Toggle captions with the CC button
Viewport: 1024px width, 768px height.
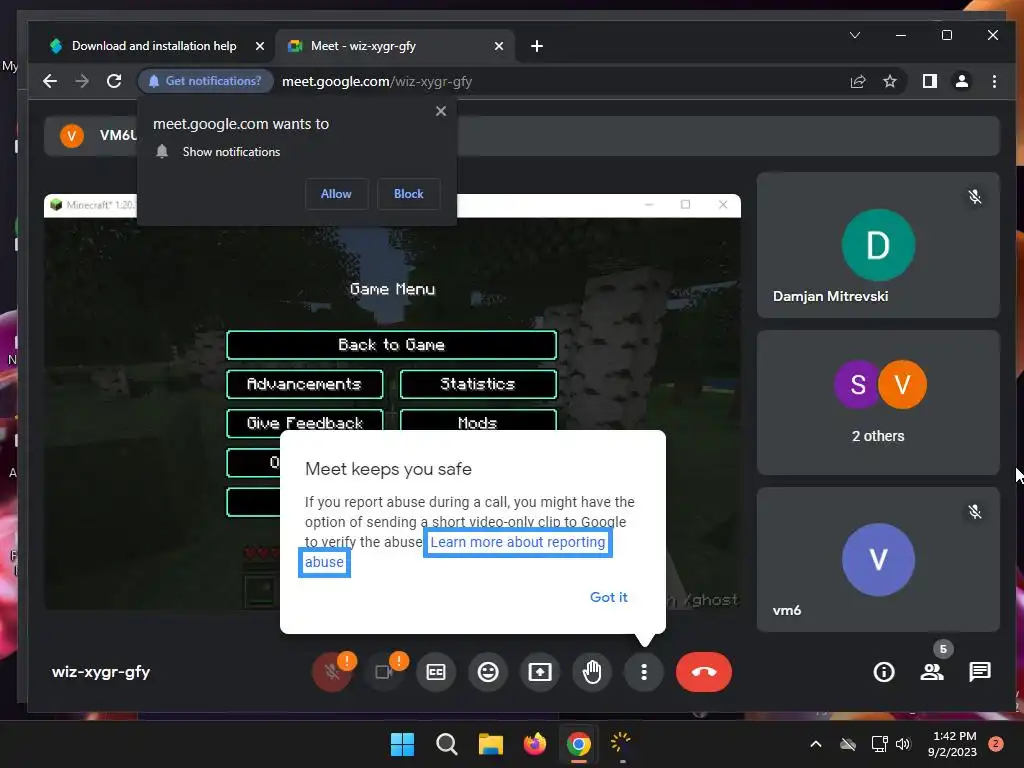click(x=436, y=671)
